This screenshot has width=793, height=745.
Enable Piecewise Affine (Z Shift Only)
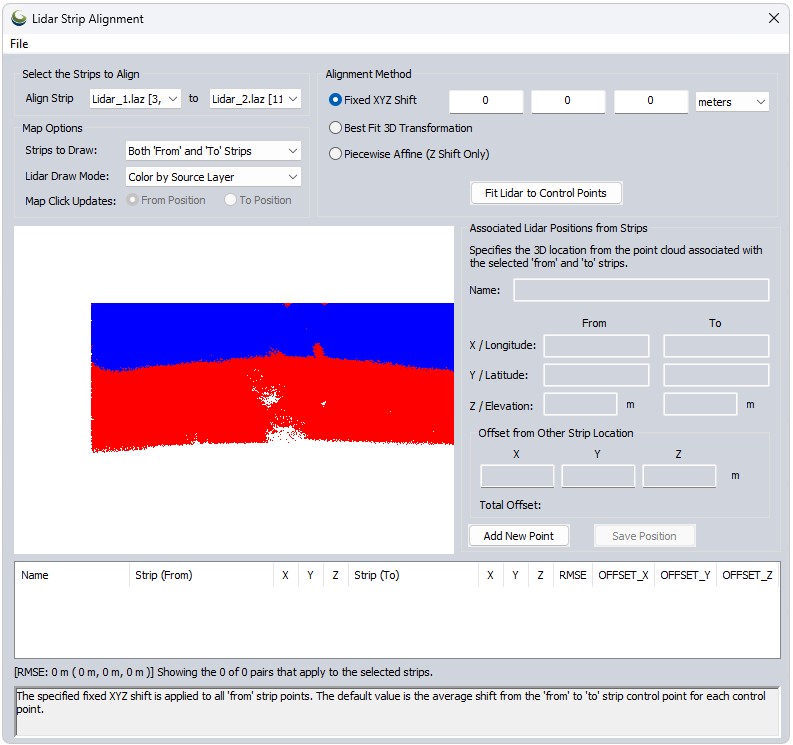(336, 154)
